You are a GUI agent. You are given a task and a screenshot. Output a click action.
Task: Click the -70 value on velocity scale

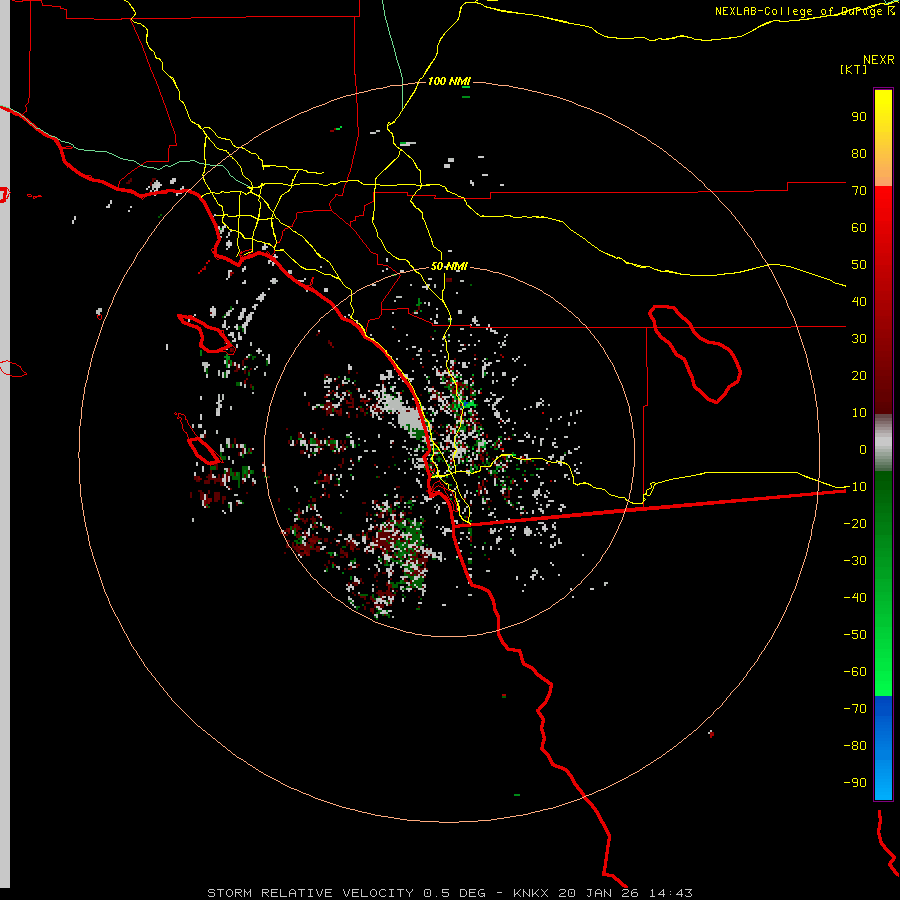click(855, 708)
